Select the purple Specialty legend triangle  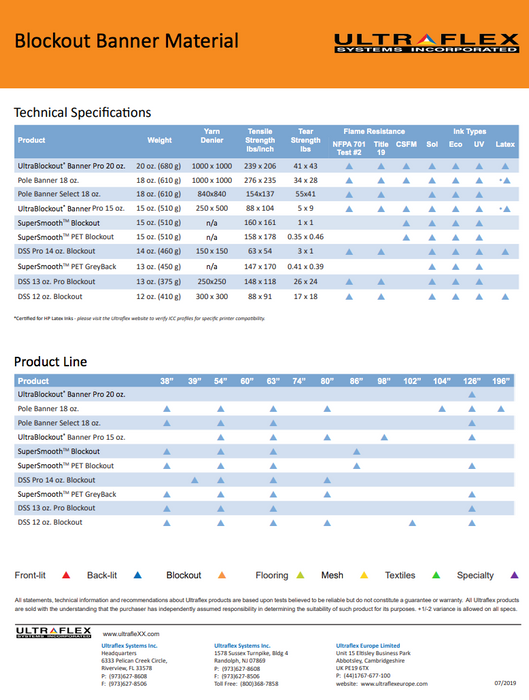(x=514, y=575)
